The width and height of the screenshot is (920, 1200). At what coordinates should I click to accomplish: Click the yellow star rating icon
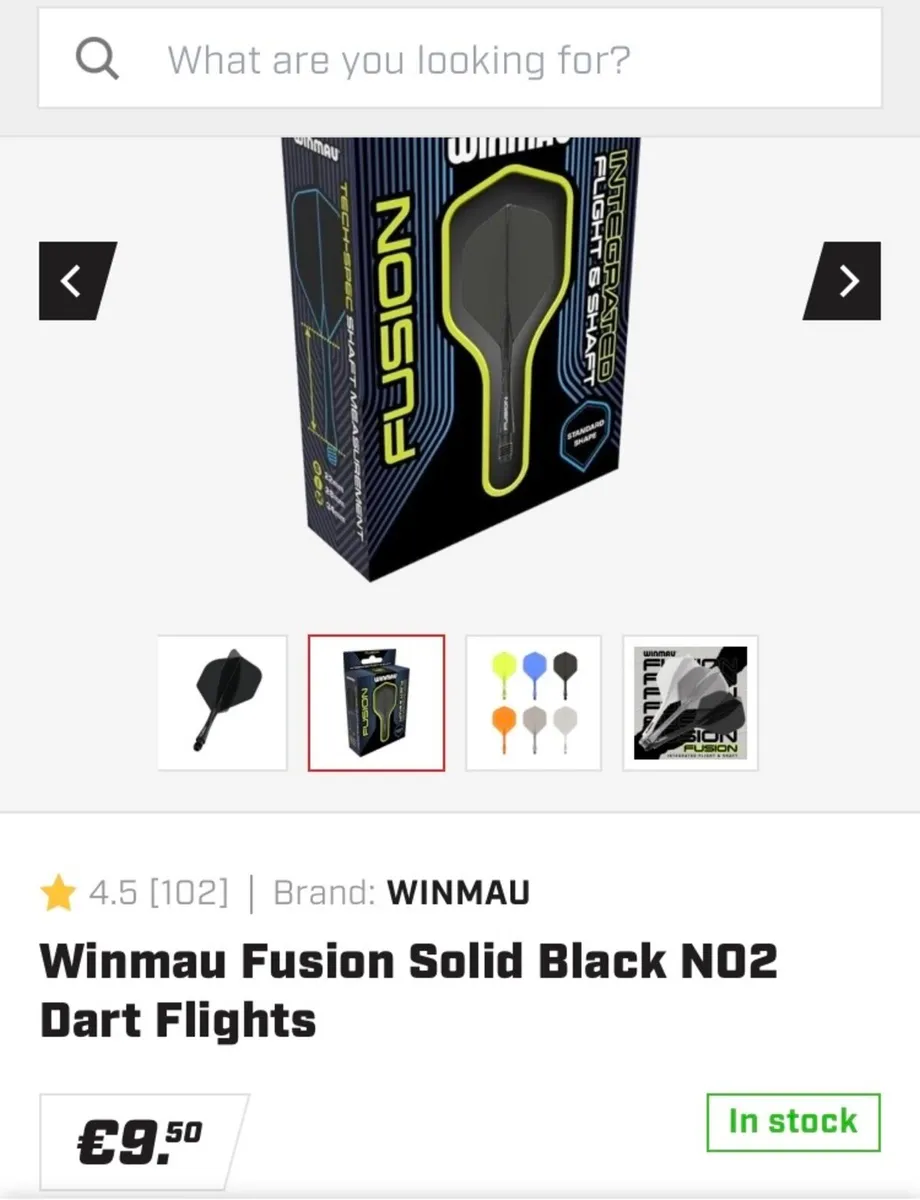click(58, 892)
